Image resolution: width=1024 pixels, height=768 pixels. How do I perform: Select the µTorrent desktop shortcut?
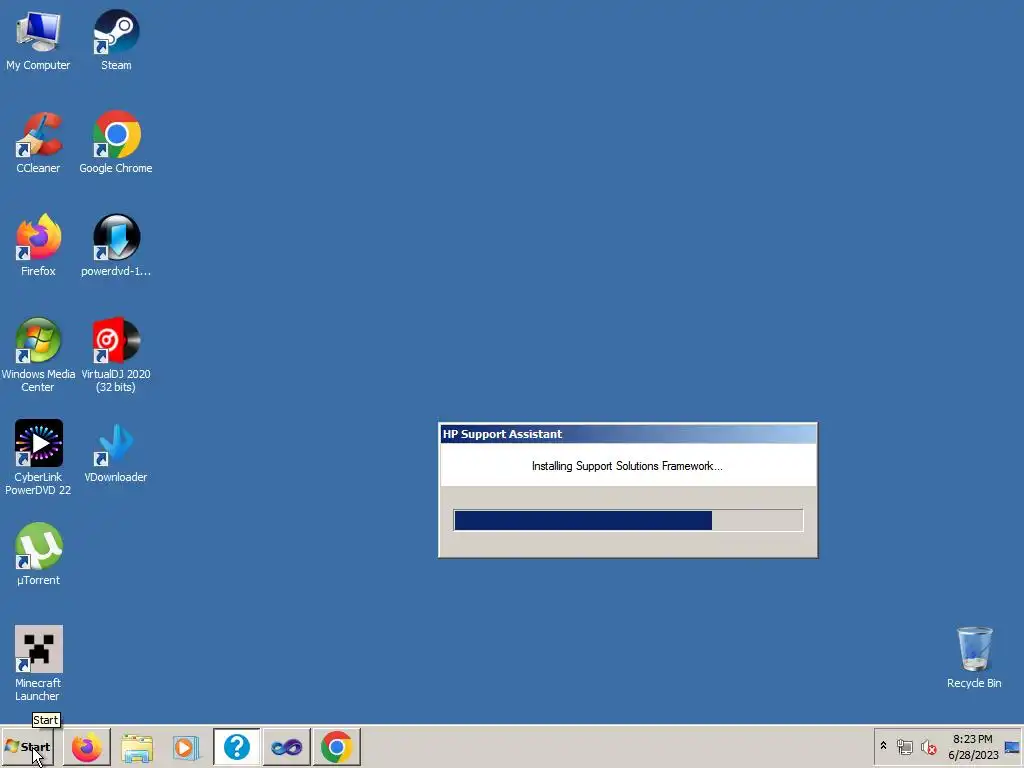click(38, 554)
